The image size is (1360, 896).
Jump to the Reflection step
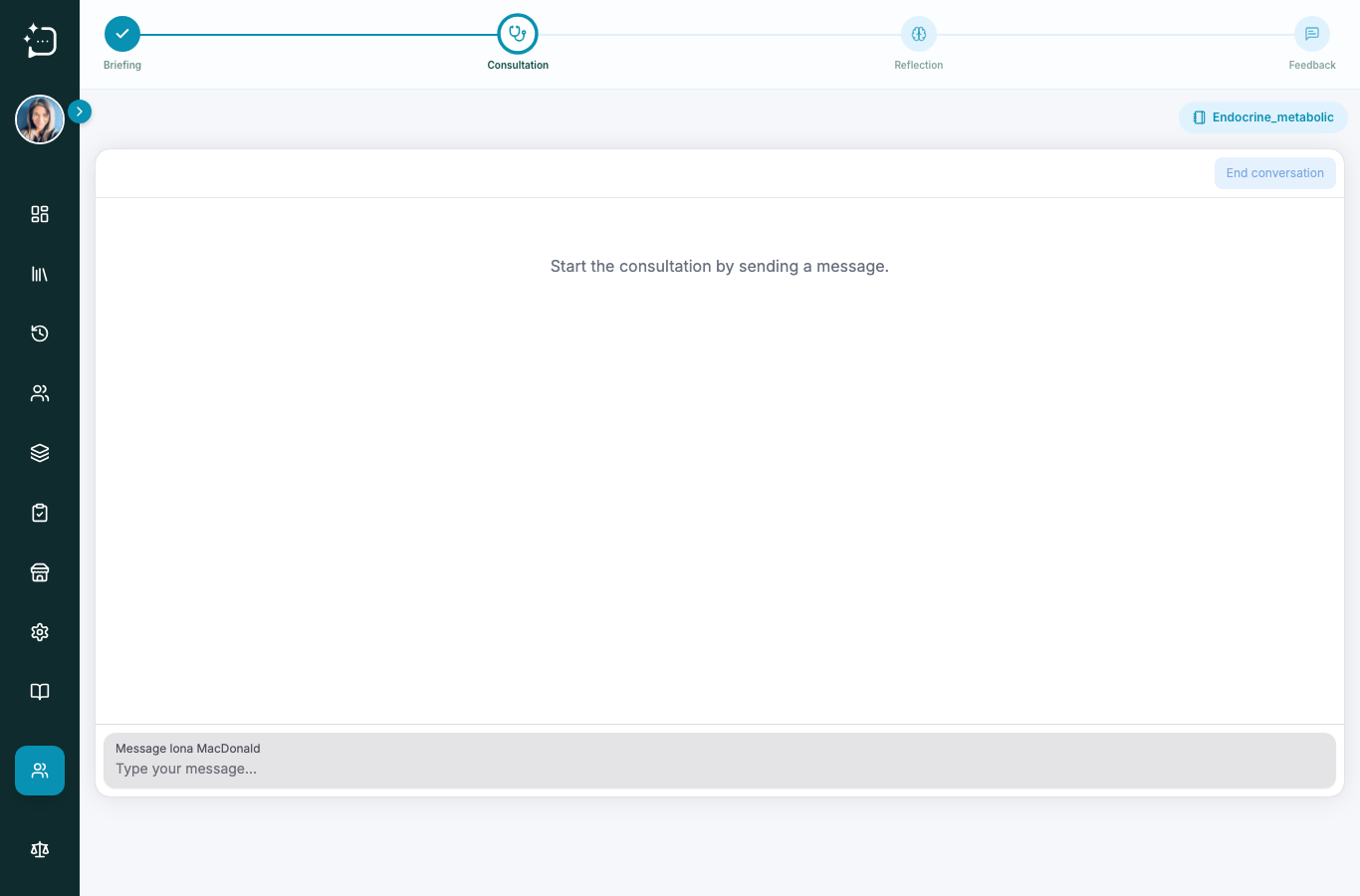pyautogui.click(x=919, y=34)
